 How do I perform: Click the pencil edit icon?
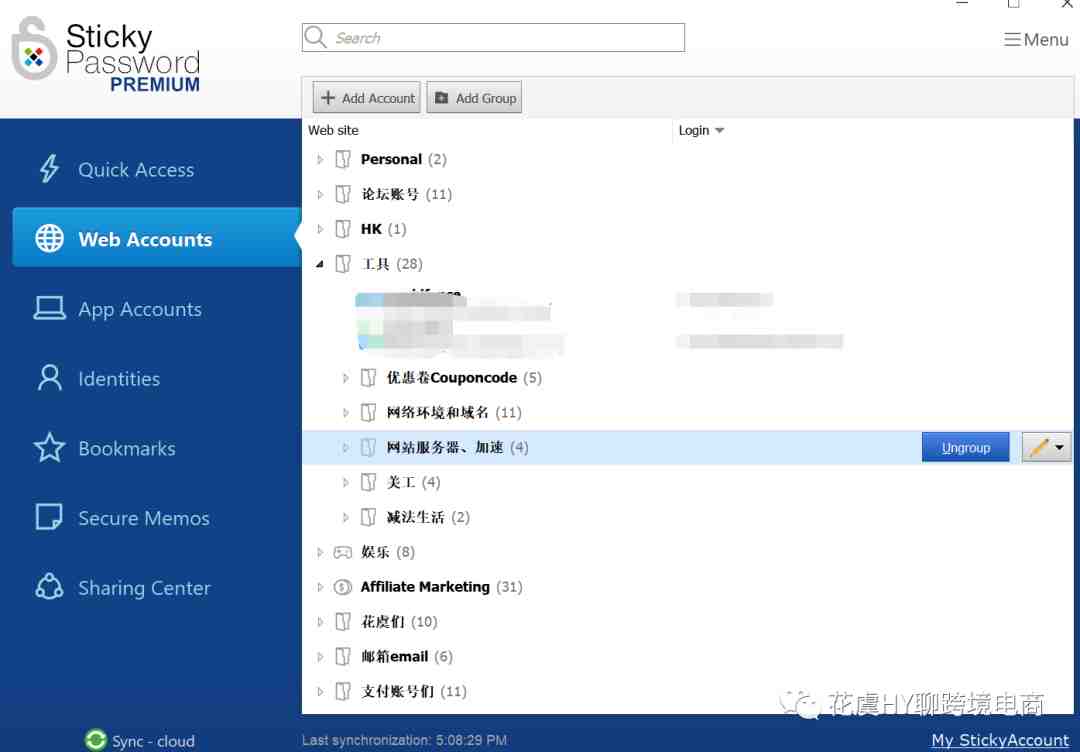pyautogui.click(x=1038, y=448)
